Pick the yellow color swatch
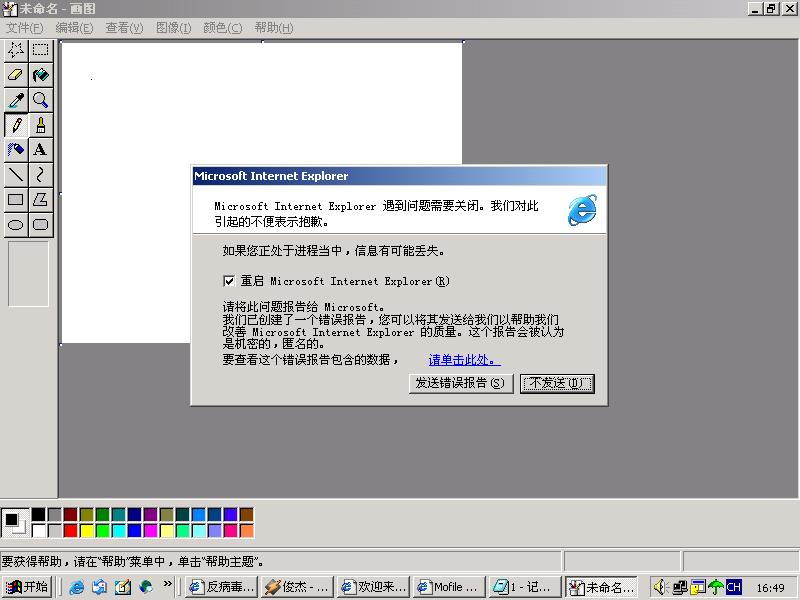 [87, 531]
